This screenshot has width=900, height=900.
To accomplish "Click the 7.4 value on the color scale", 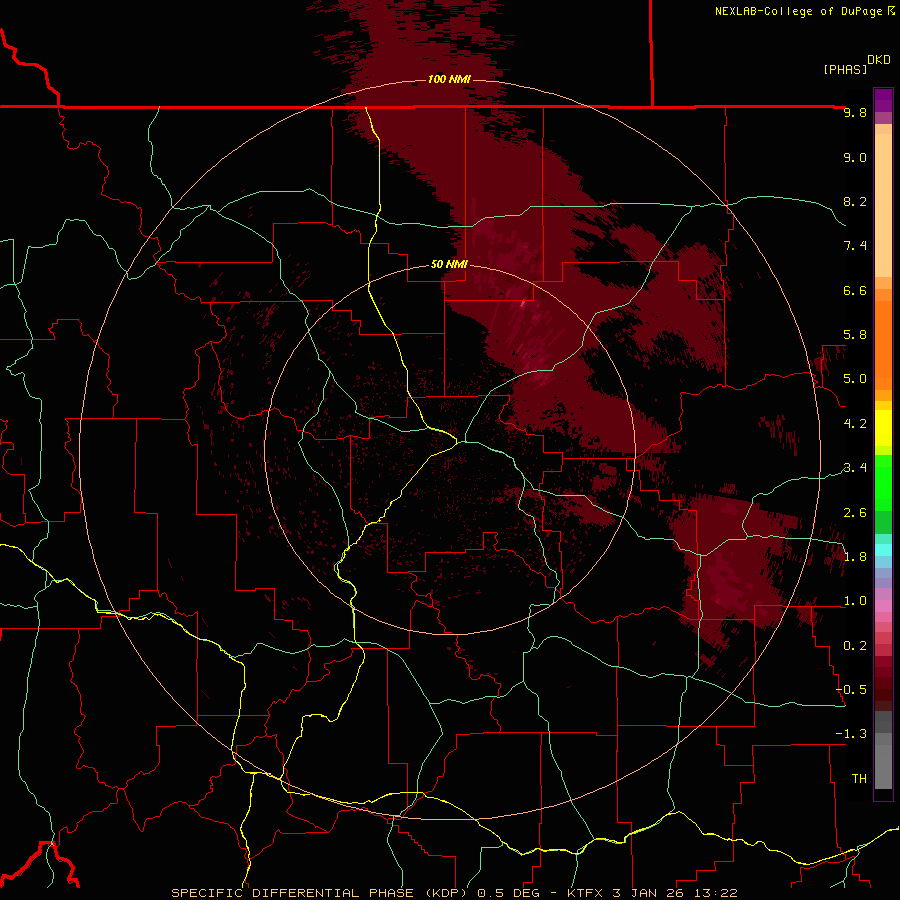I will (x=855, y=246).
